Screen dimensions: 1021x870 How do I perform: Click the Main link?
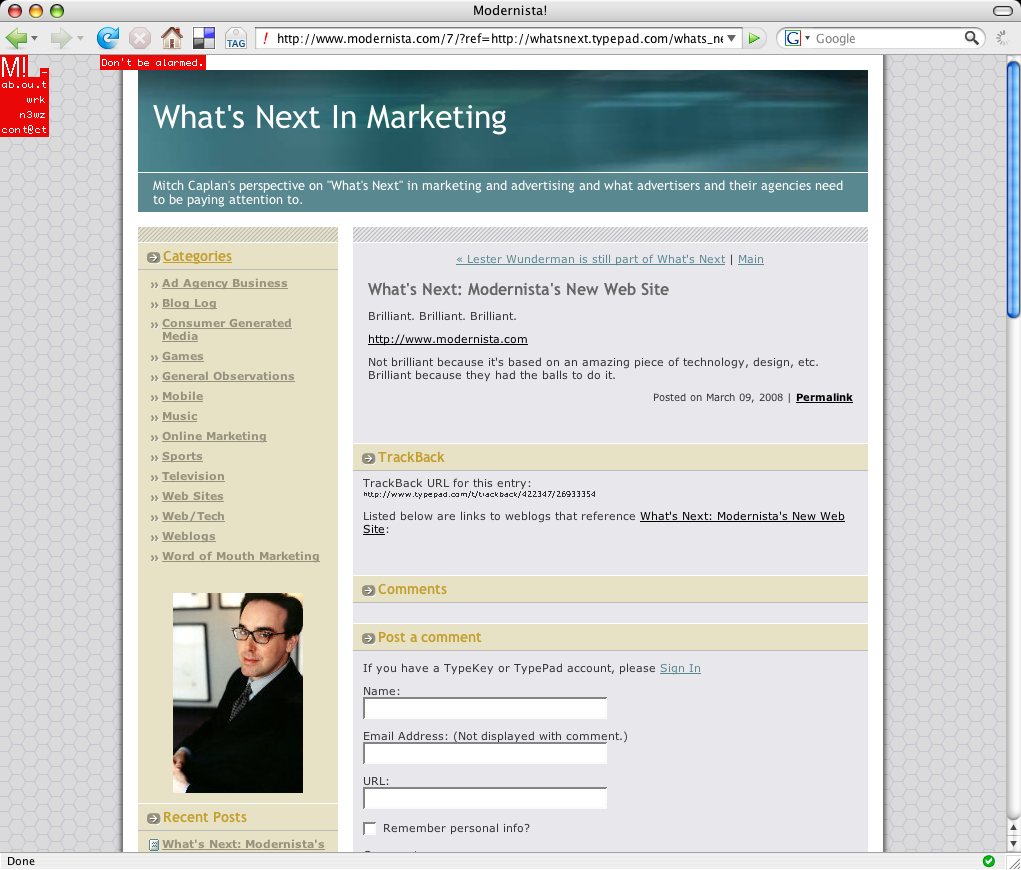coord(750,259)
